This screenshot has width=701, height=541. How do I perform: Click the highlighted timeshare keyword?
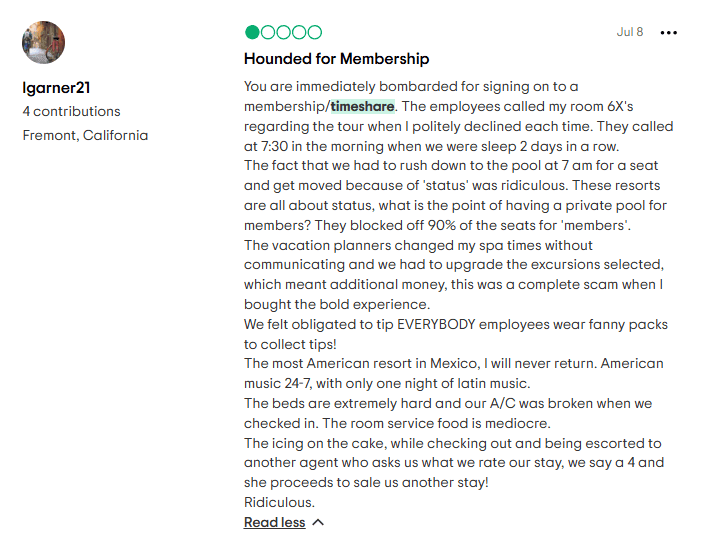pos(363,106)
